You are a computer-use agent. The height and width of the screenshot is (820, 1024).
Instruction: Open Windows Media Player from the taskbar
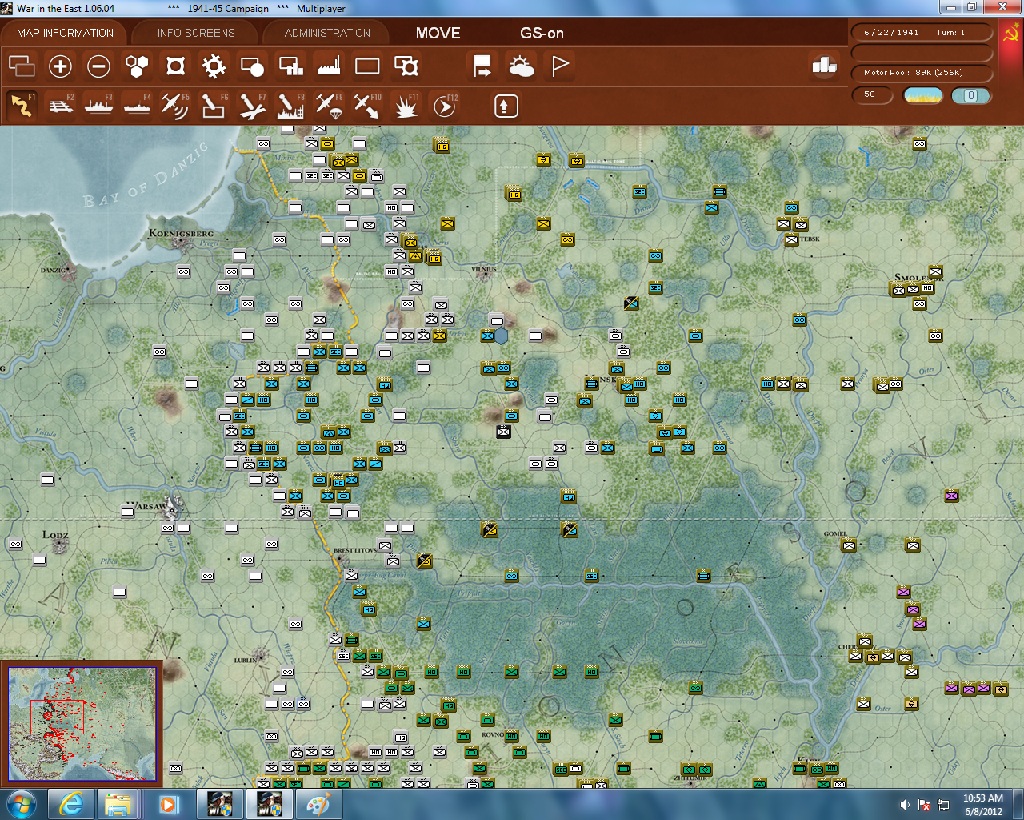[168, 804]
